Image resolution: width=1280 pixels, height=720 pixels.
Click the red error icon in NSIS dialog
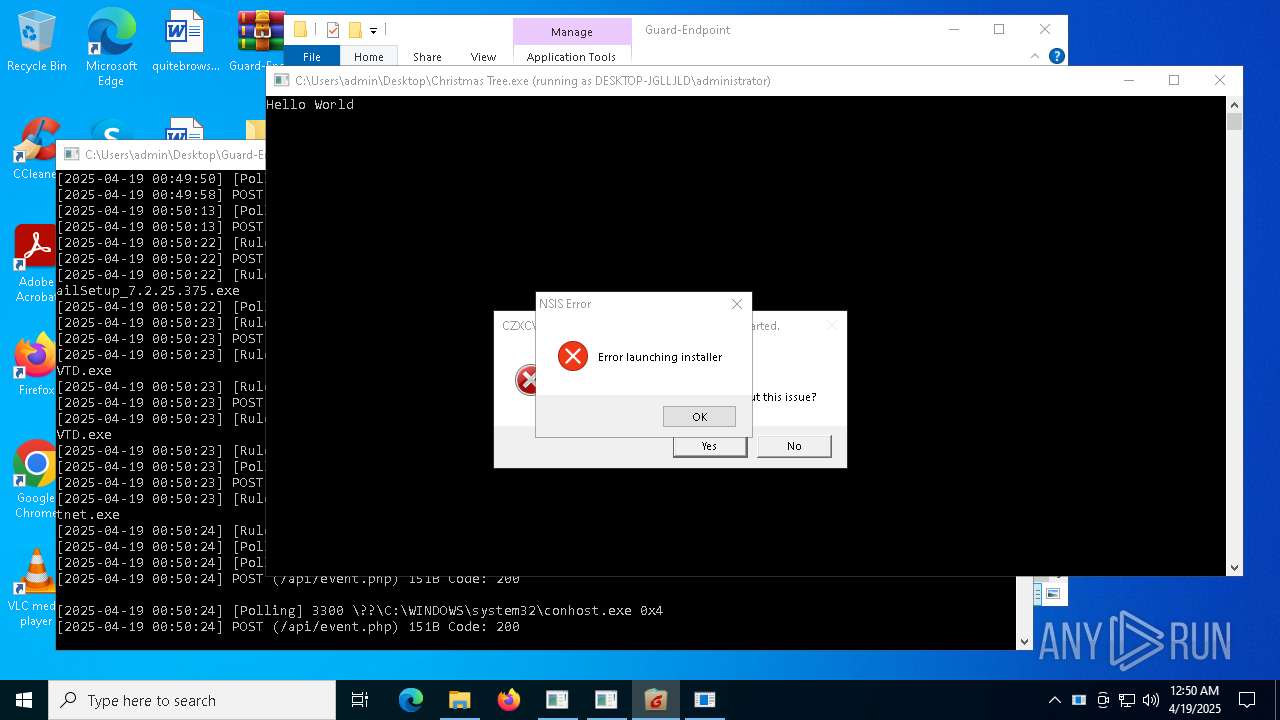pyautogui.click(x=573, y=356)
